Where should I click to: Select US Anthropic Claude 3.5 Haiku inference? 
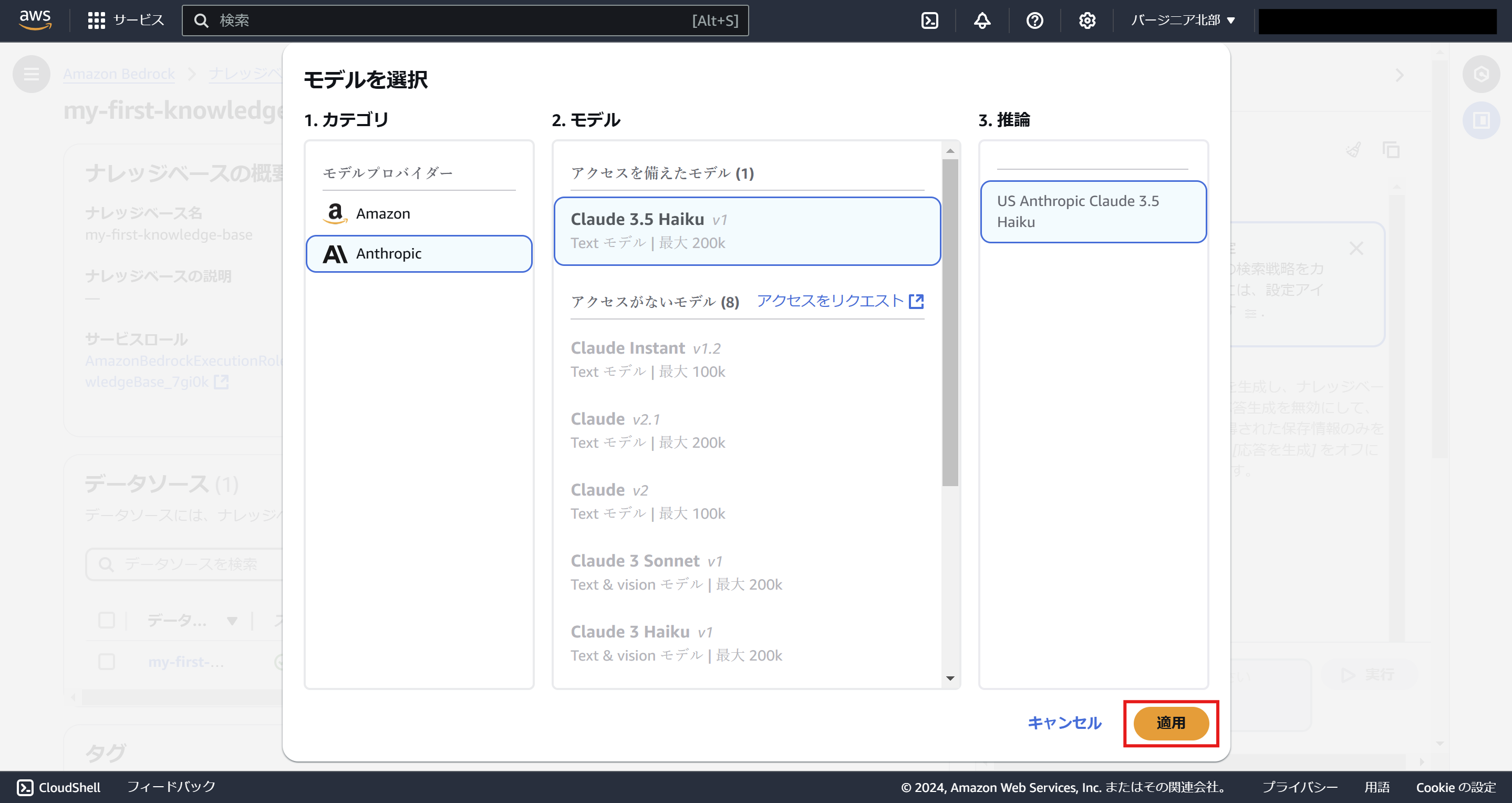tap(1093, 211)
